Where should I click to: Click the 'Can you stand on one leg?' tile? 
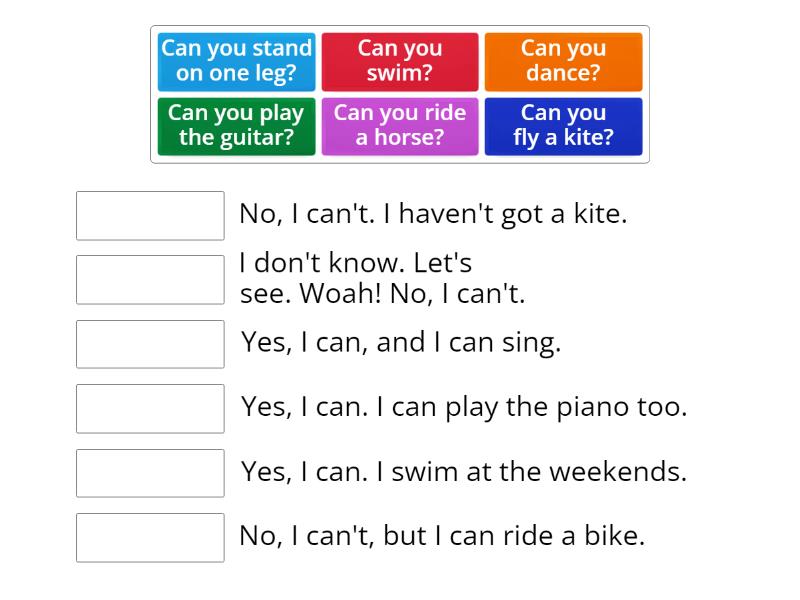(x=236, y=61)
